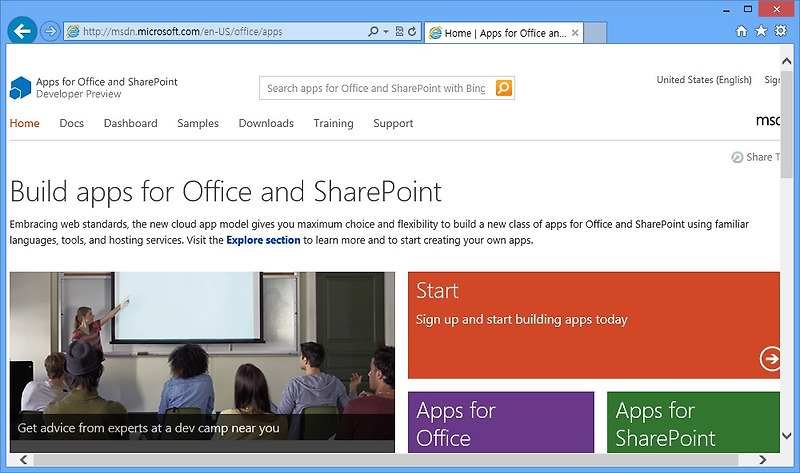The height and width of the screenshot is (473, 800).
Task: Click the horizontal scrollbar right arrow
Action: pyautogui.click(x=763, y=460)
